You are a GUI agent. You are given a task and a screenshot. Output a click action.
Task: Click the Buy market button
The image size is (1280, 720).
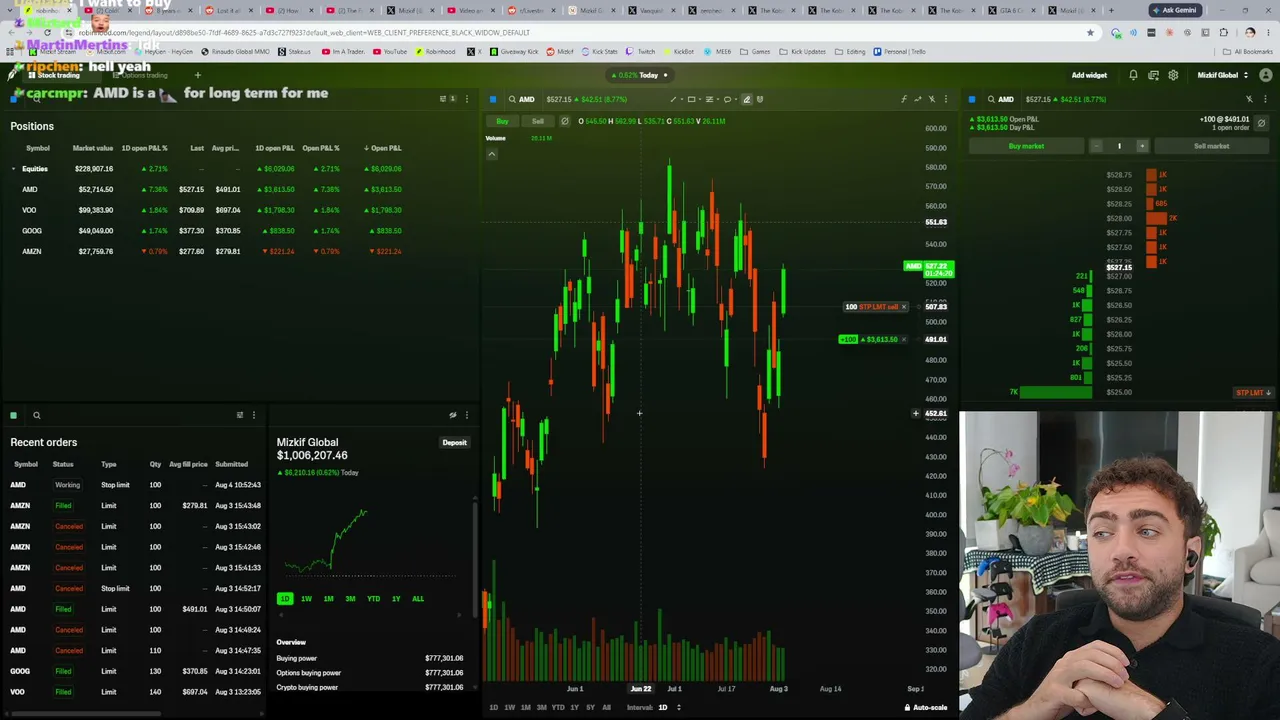click(1026, 146)
